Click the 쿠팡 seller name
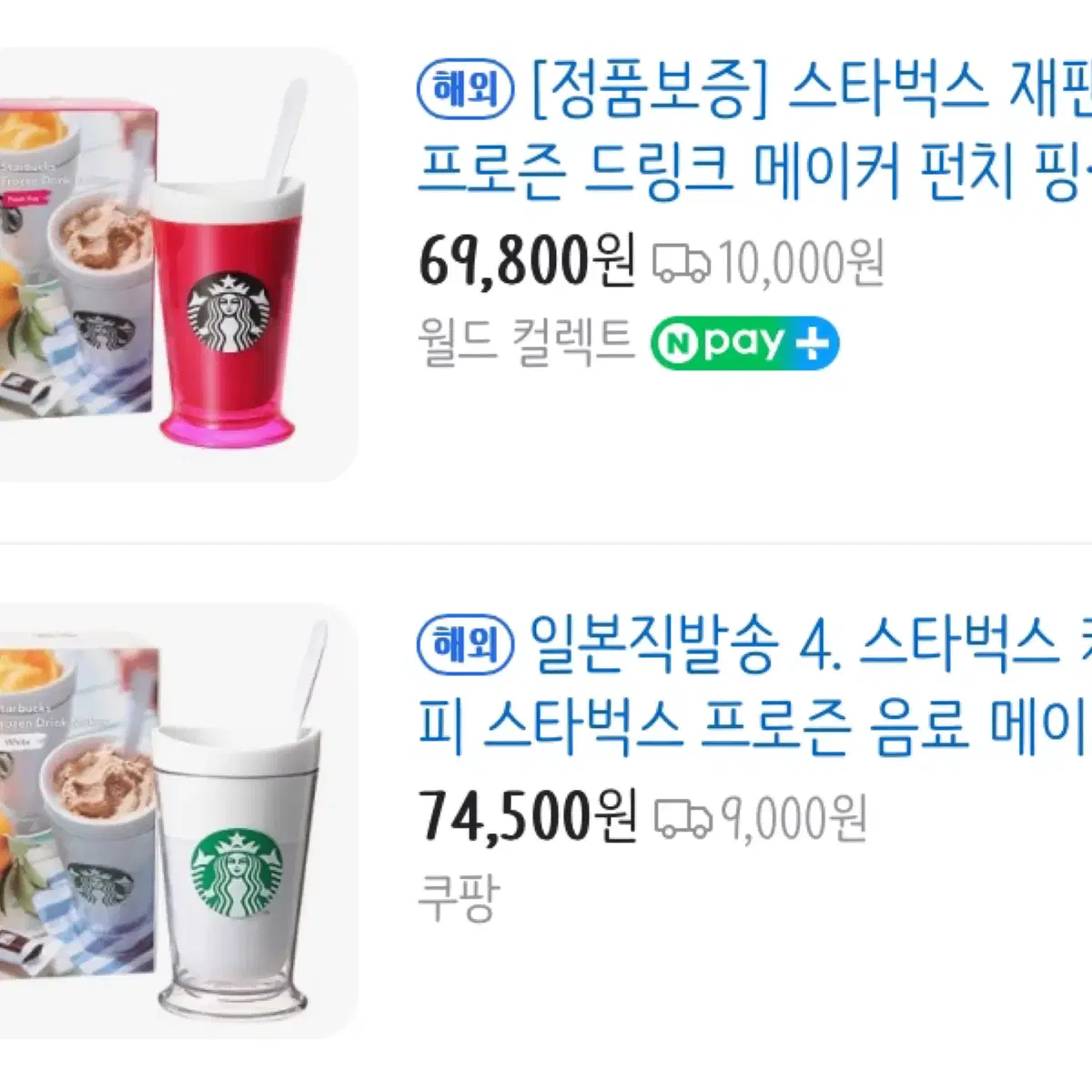The height and width of the screenshot is (1092, 1092). click(x=458, y=897)
